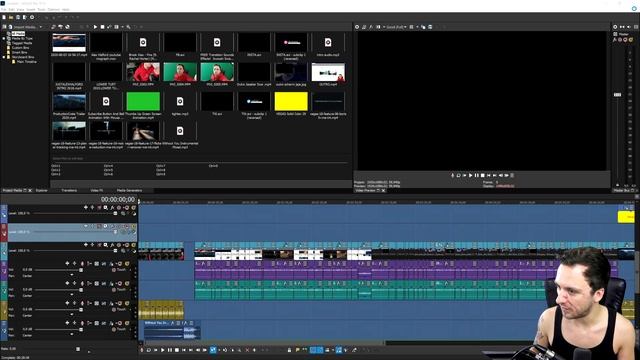Screen dimensions: 640x360
Task: Open the File menu
Action: (4, 9)
